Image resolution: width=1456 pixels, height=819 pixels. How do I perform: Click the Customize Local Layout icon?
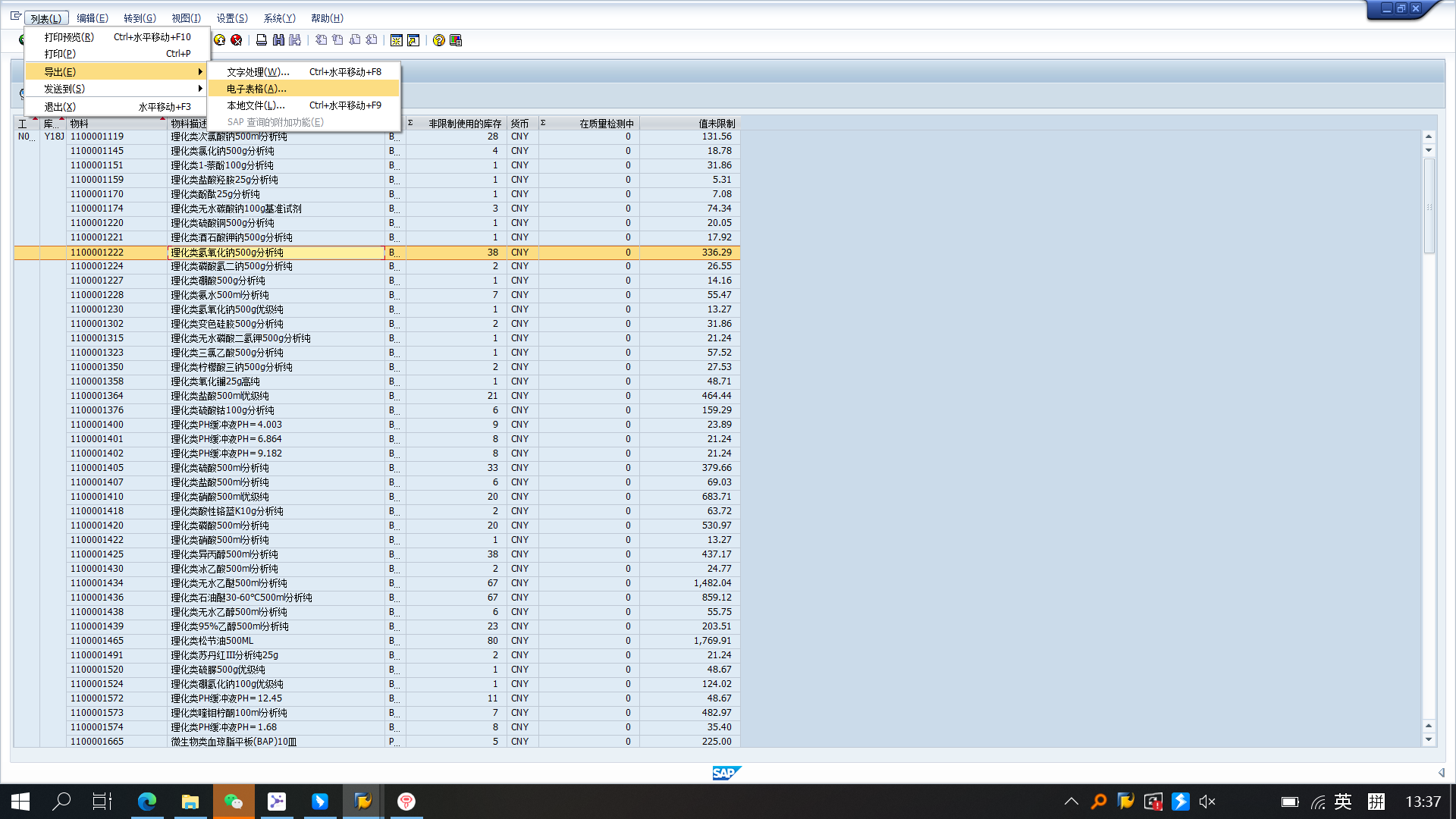pyautogui.click(x=456, y=40)
